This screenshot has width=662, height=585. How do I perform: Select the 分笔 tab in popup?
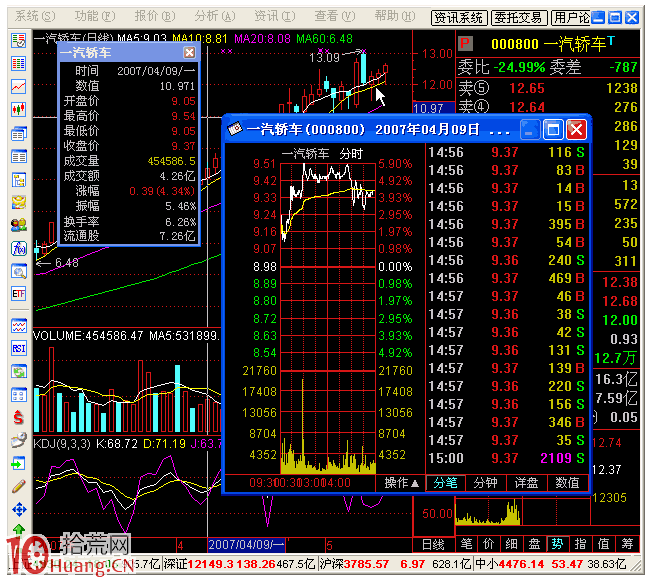(x=445, y=483)
